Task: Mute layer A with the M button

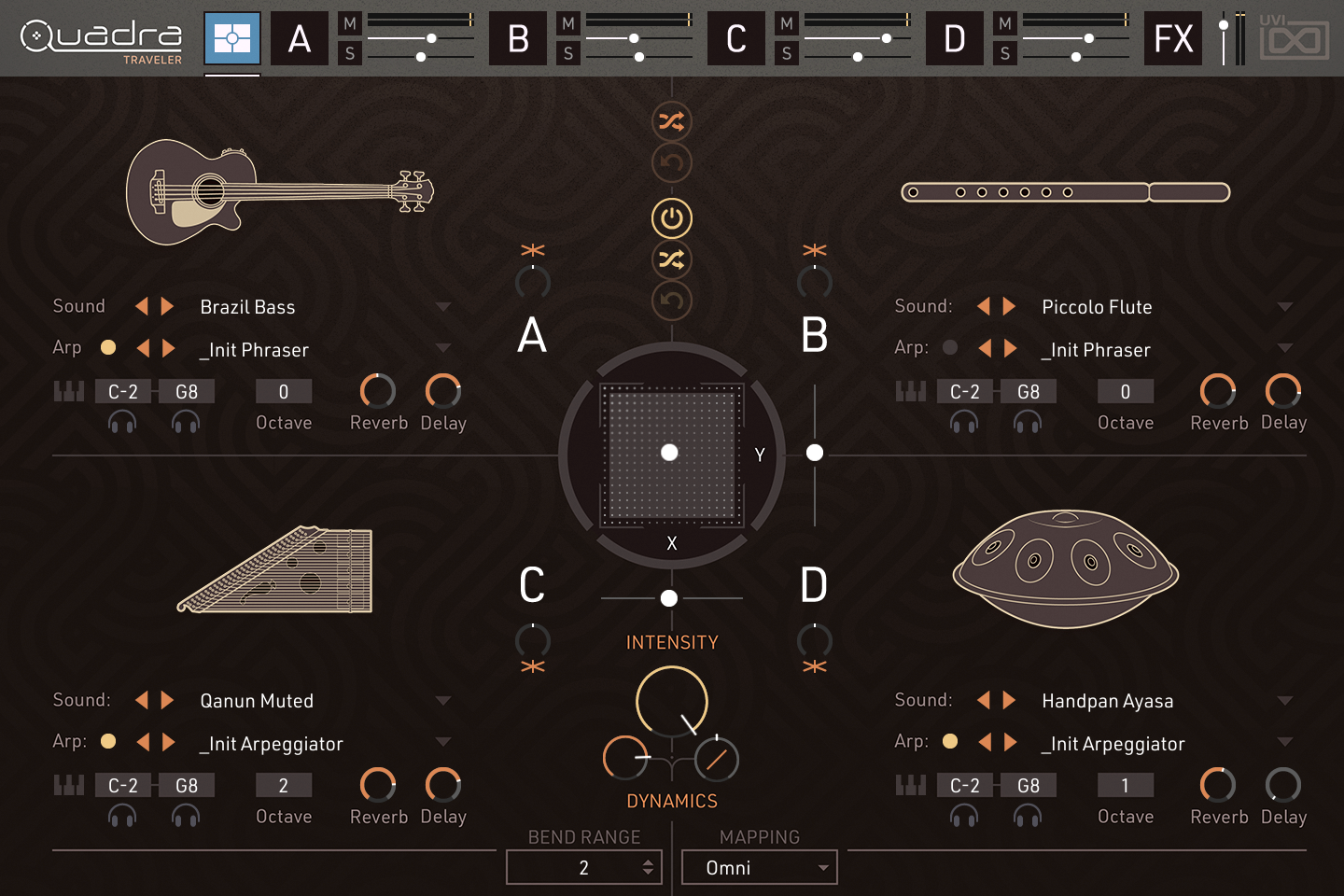Action: [x=350, y=23]
